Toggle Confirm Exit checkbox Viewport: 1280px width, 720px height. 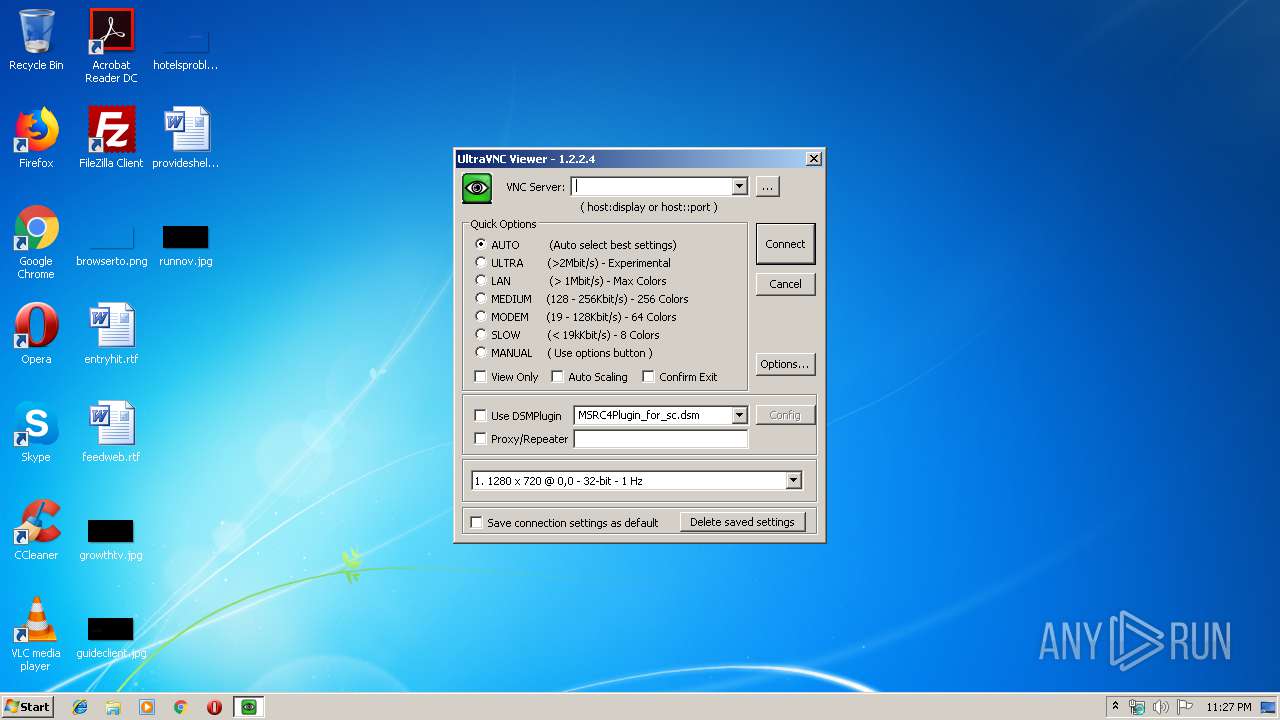coord(648,377)
